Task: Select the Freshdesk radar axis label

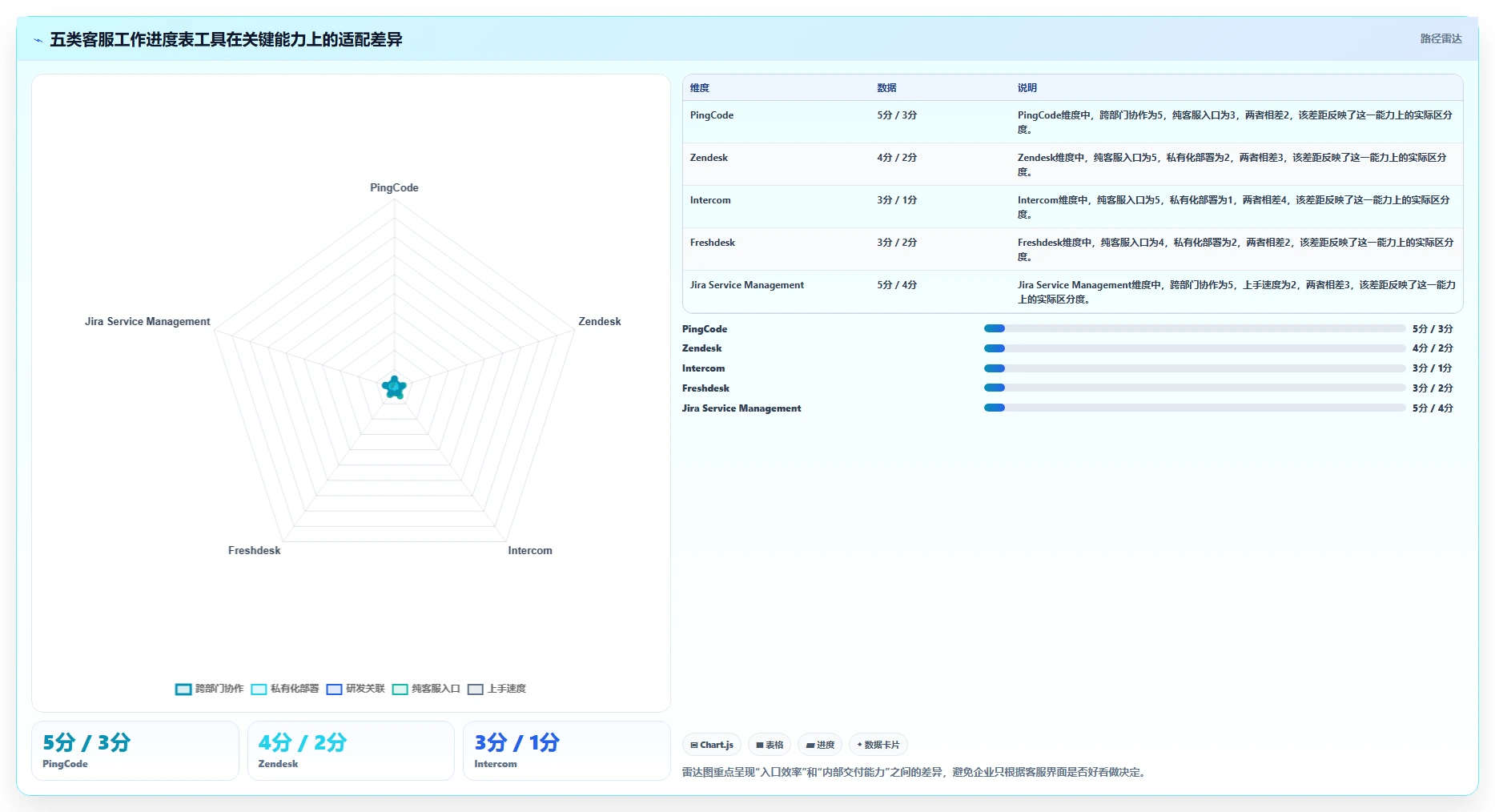Action: pos(254,550)
